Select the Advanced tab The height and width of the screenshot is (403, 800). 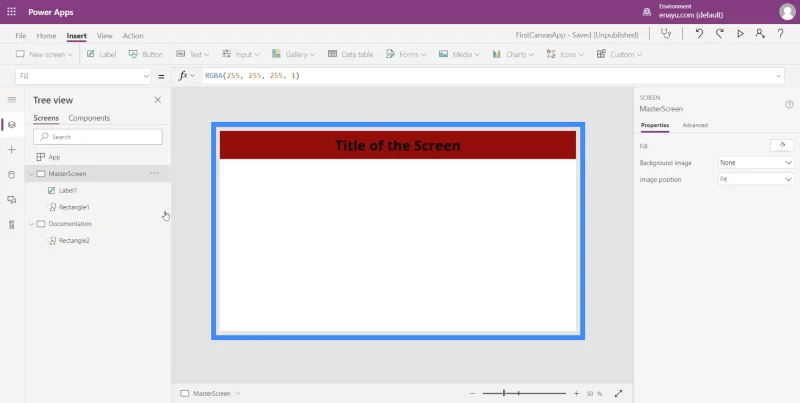point(695,125)
